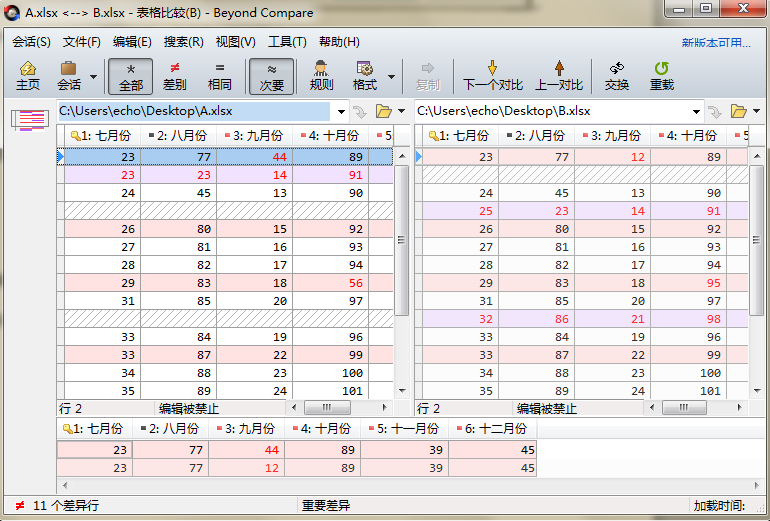Expand the 会话 toolbar dropdown arrow

tap(93, 77)
